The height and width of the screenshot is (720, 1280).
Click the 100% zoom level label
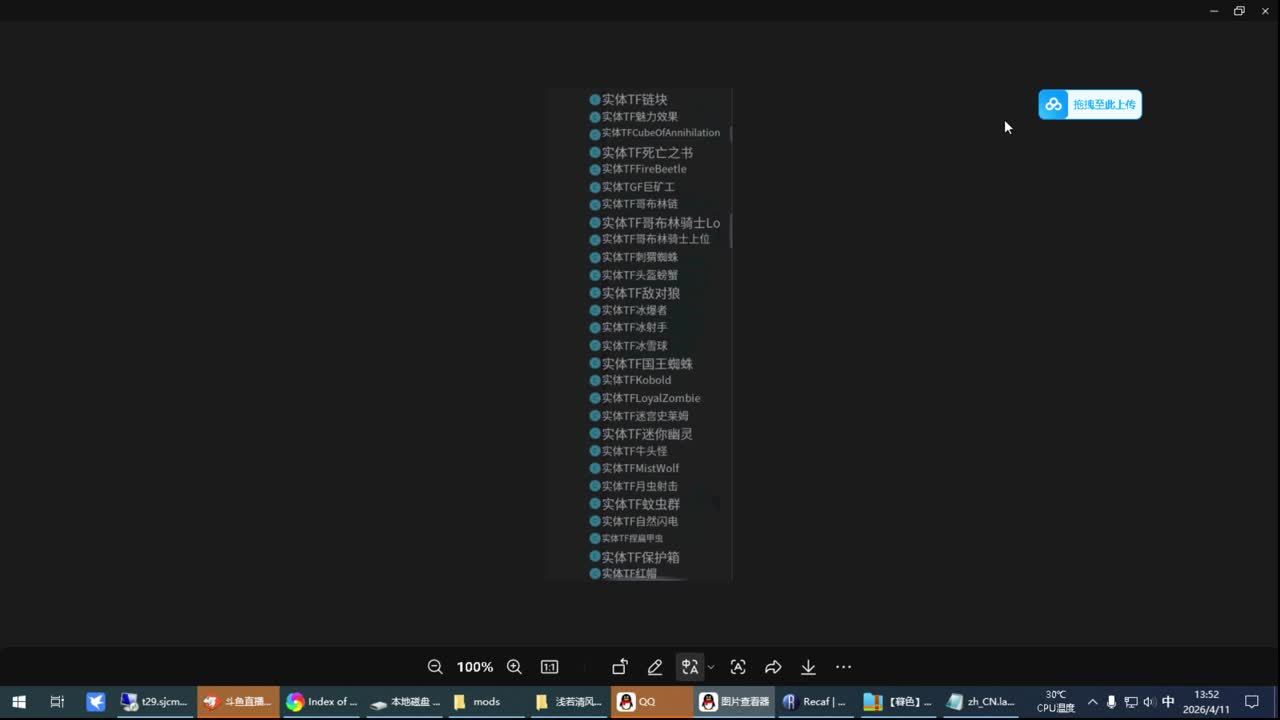pyautogui.click(x=475, y=667)
